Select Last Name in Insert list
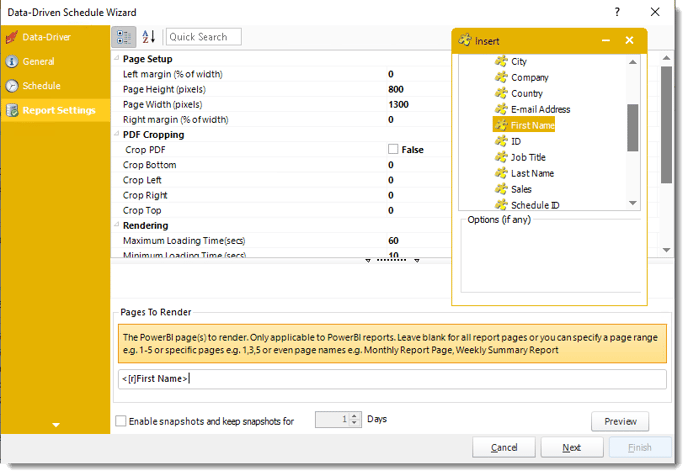 tap(532, 173)
